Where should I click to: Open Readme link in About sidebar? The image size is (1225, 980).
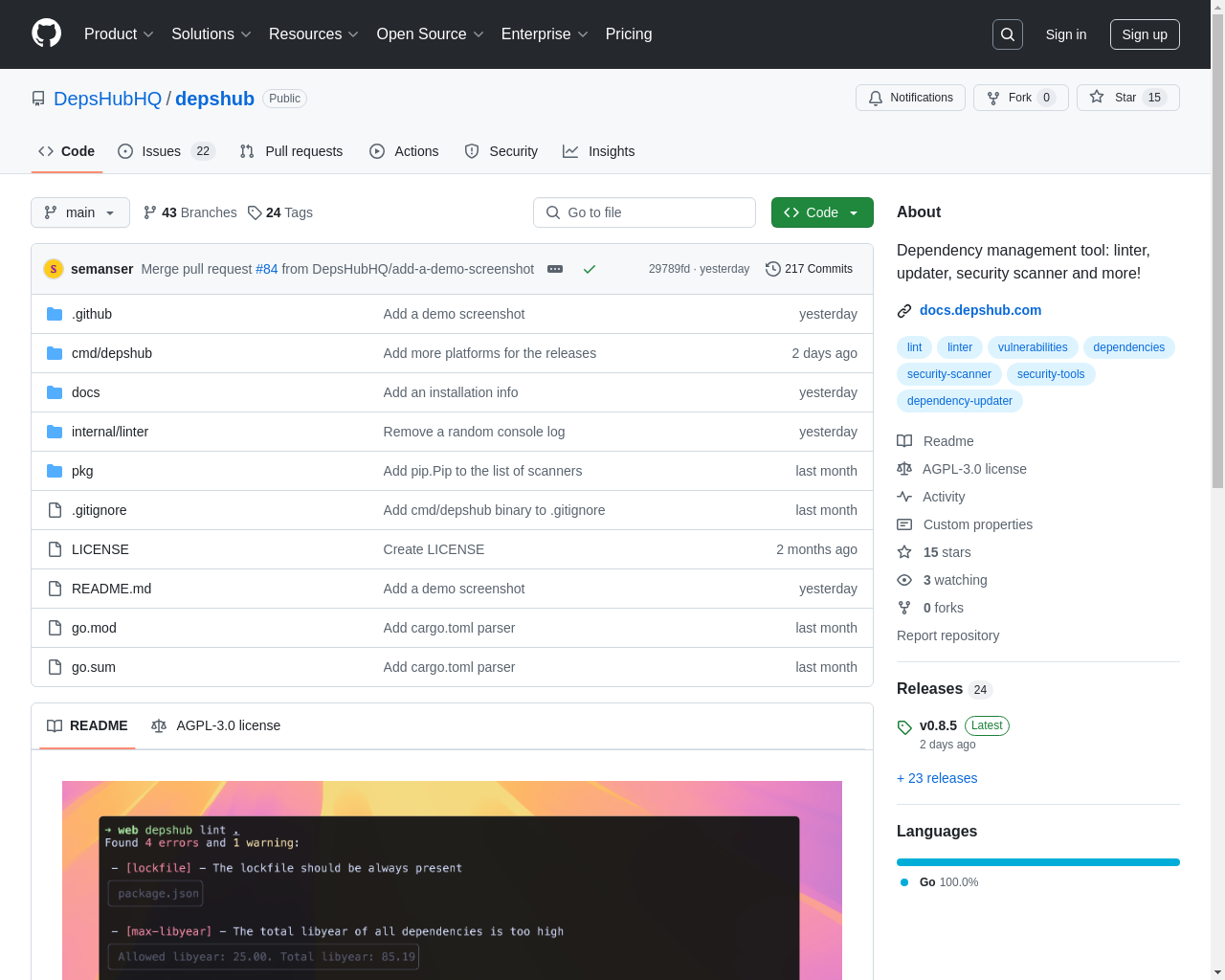point(935,441)
